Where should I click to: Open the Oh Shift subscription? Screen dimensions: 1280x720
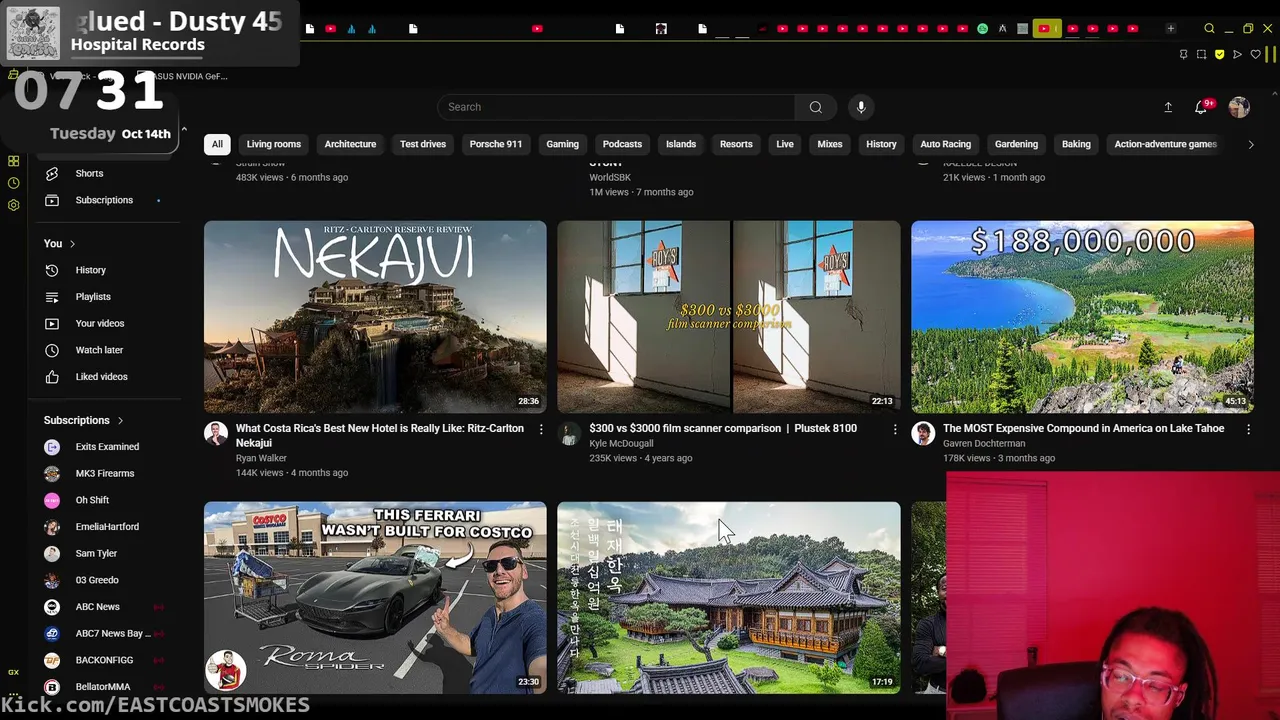tap(105, 500)
